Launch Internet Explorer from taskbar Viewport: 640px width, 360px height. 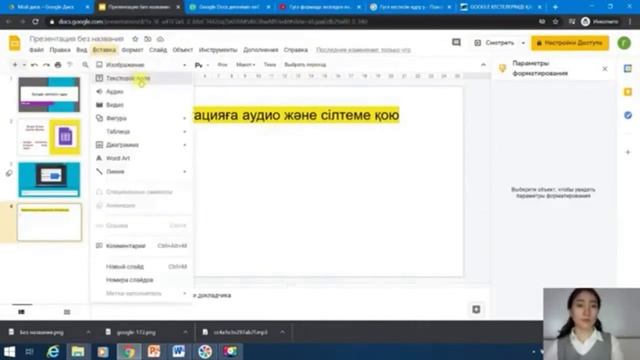click(53, 351)
